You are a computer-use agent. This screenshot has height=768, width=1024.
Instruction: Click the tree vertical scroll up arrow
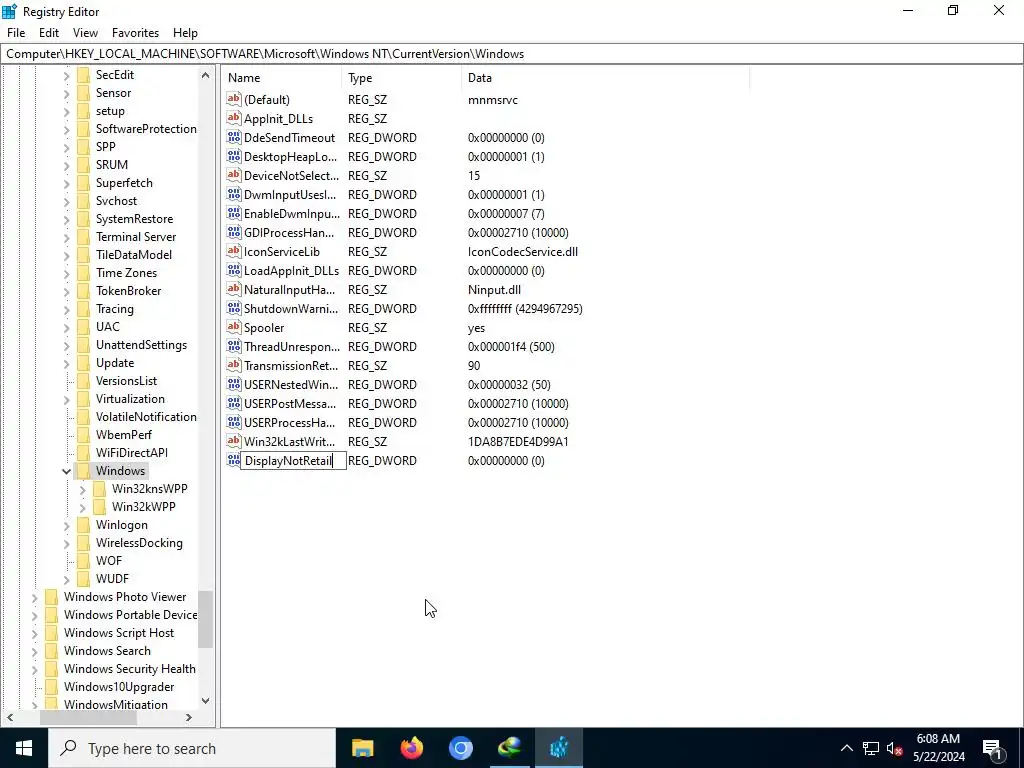tap(206, 75)
